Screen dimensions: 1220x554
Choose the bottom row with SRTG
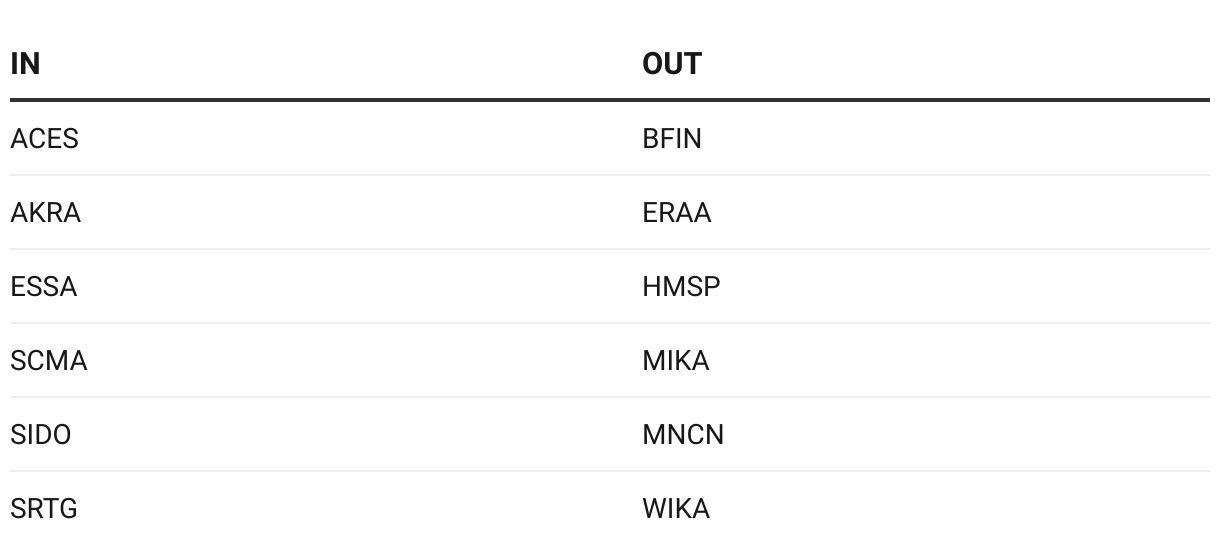pos(610,509)
